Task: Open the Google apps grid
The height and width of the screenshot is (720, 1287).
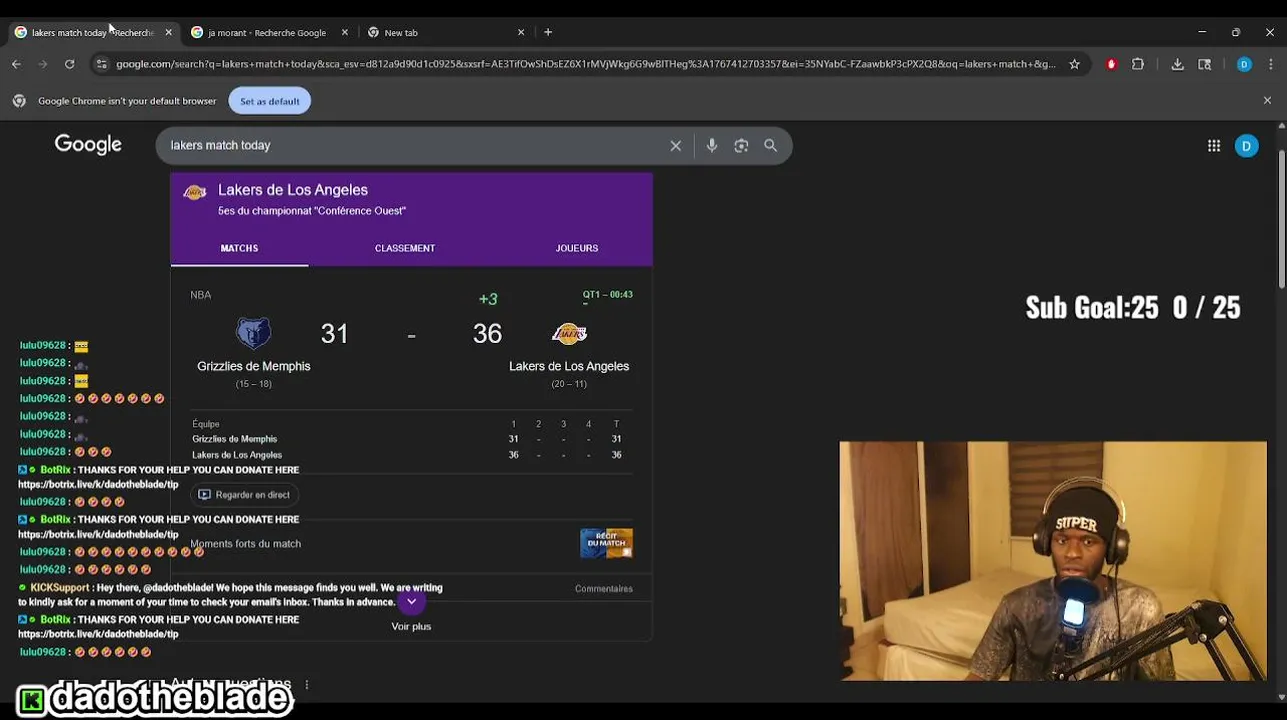Action: [x=1214, y=146]
